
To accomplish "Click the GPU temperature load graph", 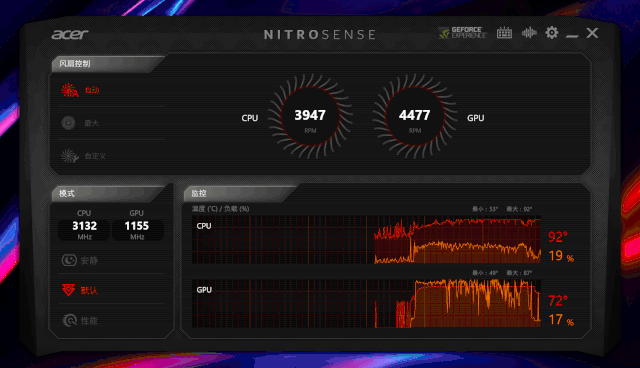I will pyautogui.click(x=366, y=304).
